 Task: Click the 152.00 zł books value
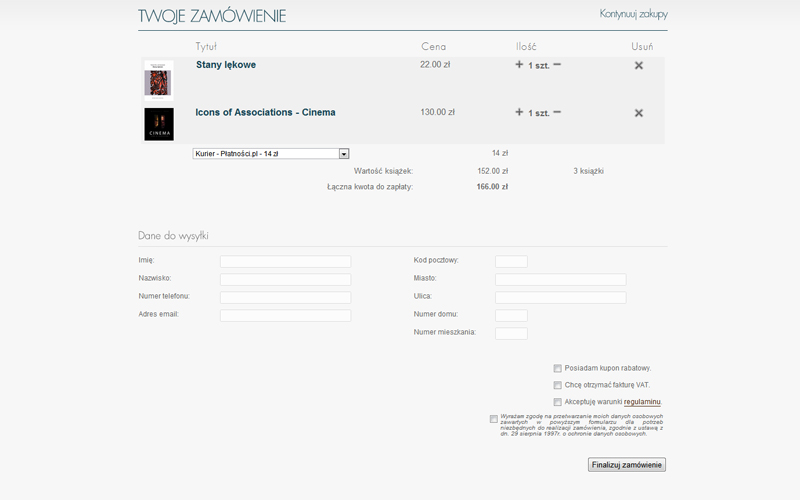click(492, 171)
